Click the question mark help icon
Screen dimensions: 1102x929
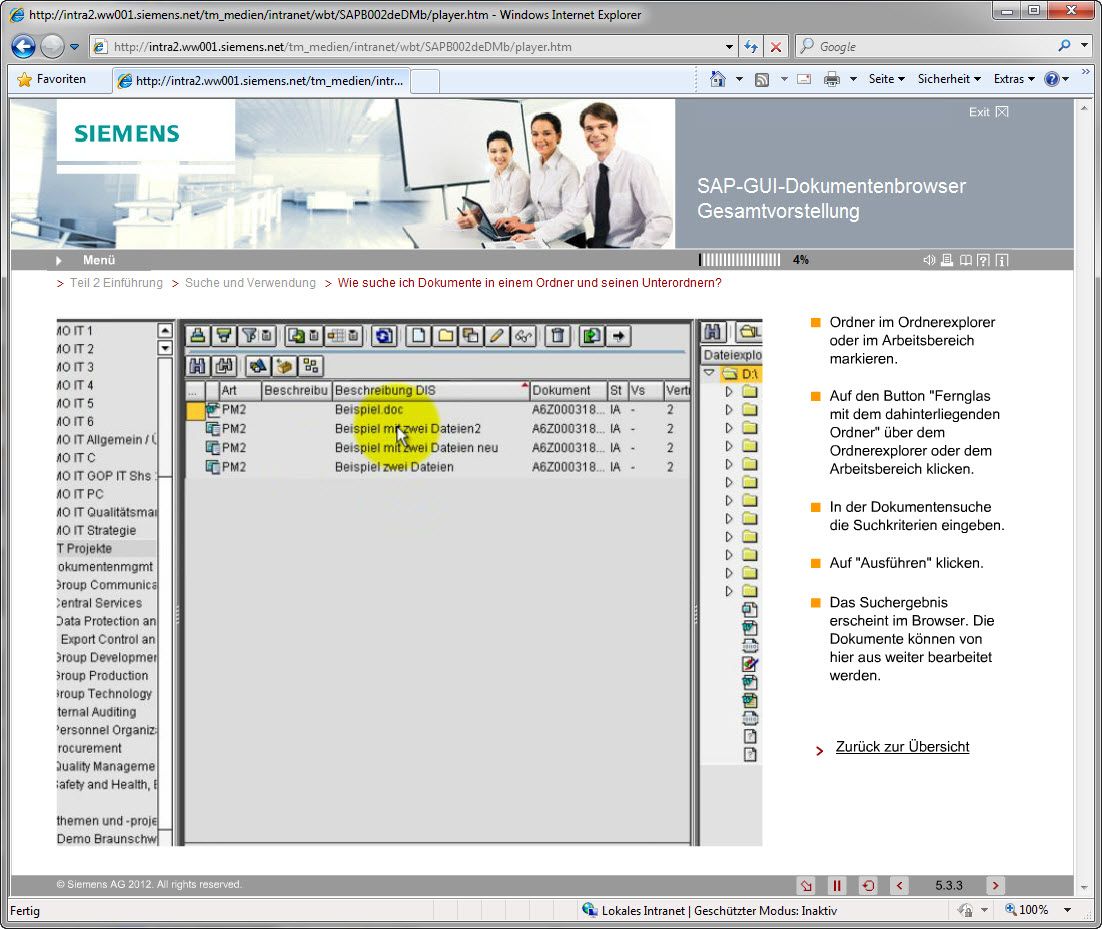tap(983, 260)
